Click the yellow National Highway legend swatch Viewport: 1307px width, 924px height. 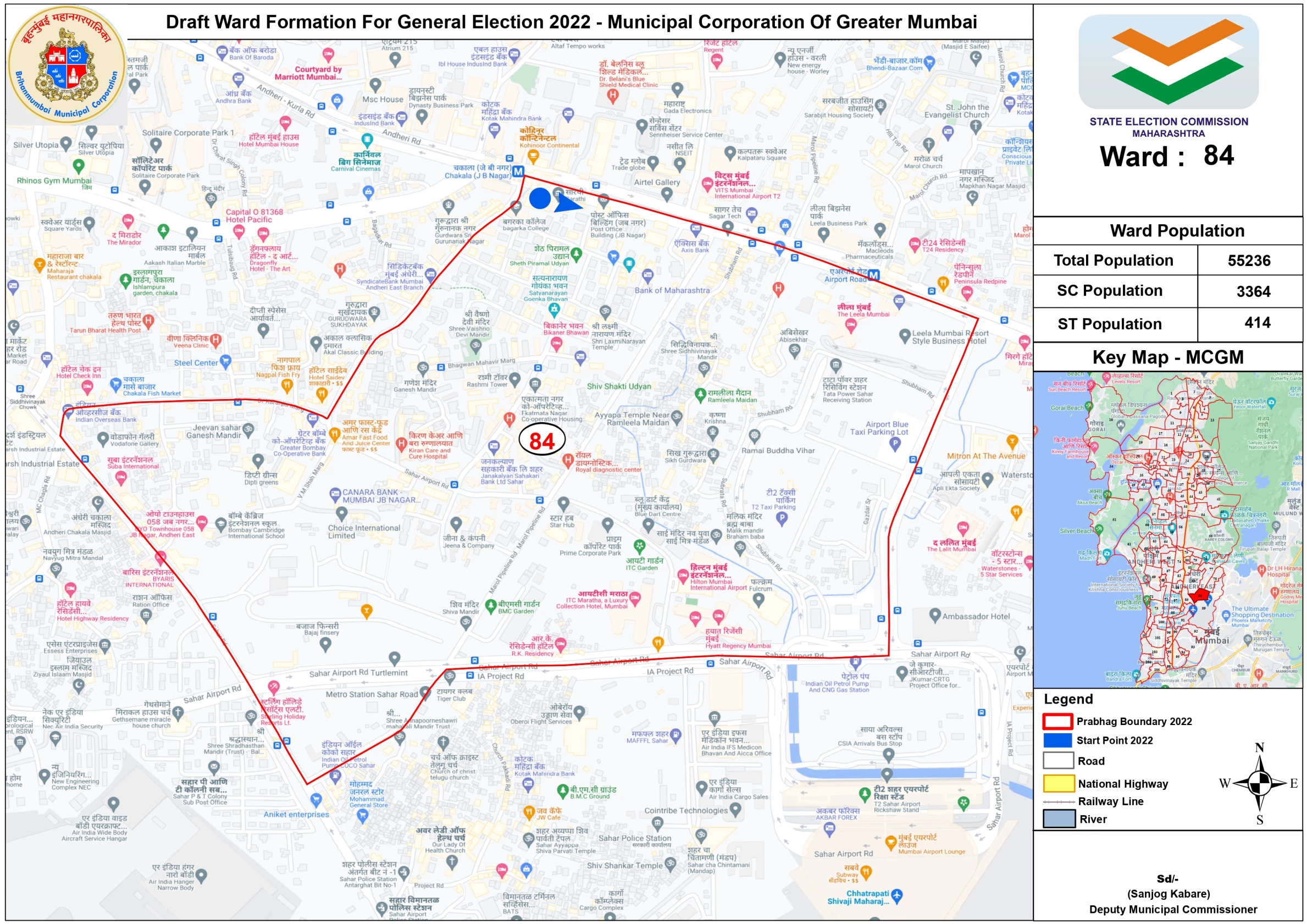[x=1058, y=783]
